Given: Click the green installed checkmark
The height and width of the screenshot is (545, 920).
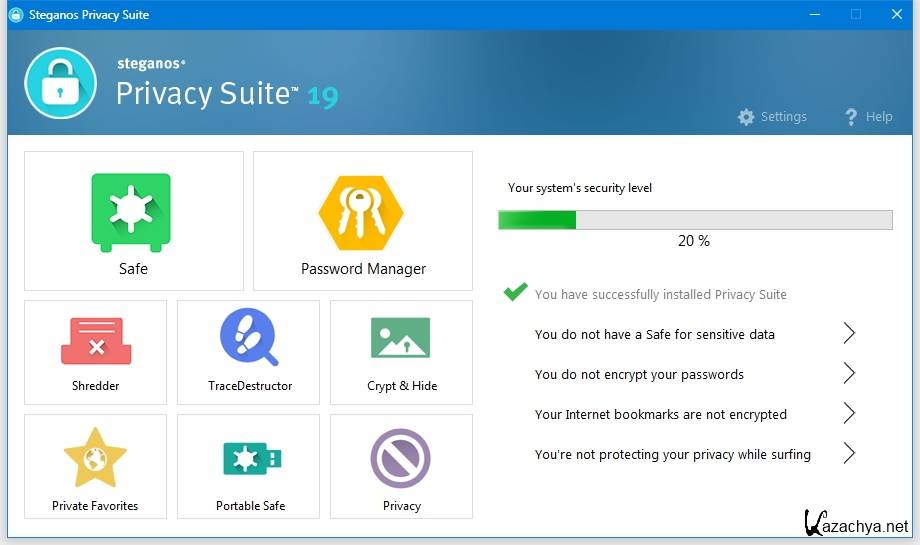Looking at the screenshot, I should coord(515,293).
